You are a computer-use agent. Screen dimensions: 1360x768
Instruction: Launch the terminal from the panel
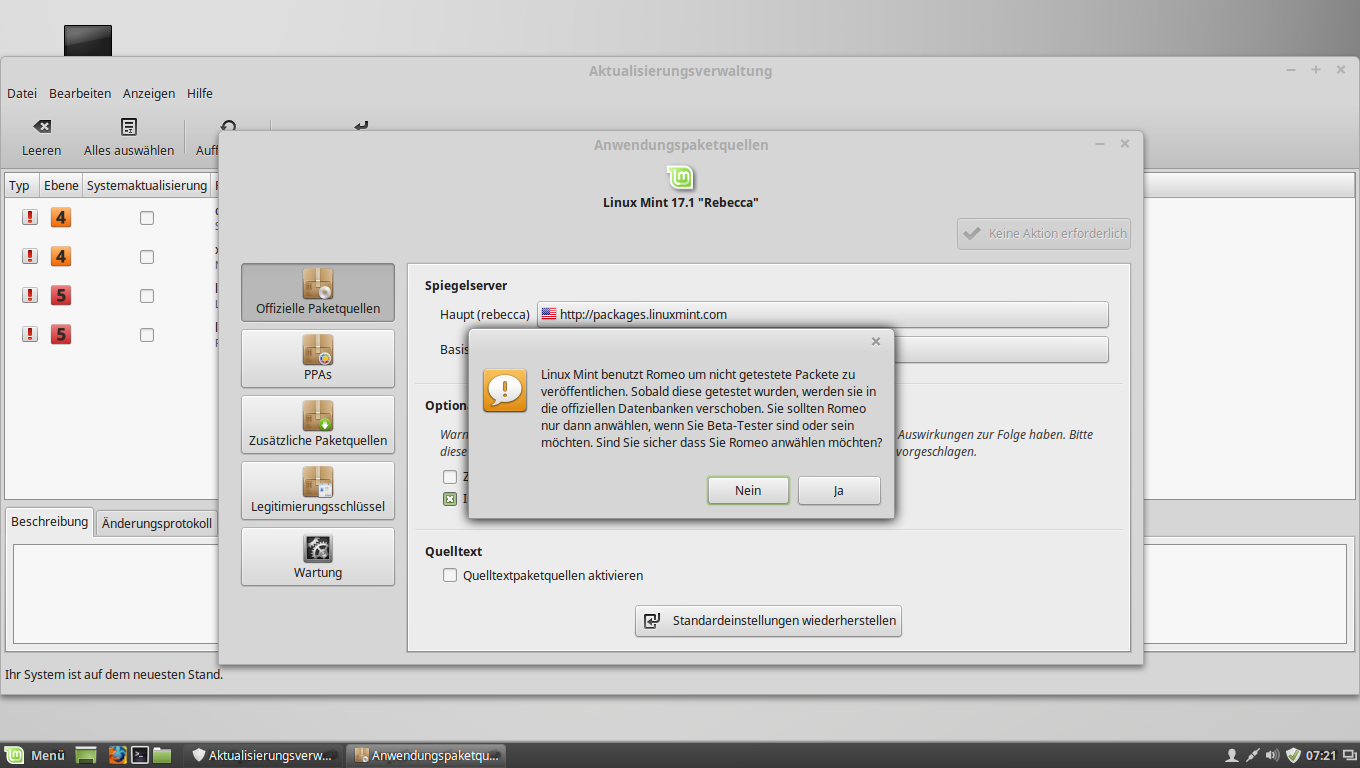point(141,755)
